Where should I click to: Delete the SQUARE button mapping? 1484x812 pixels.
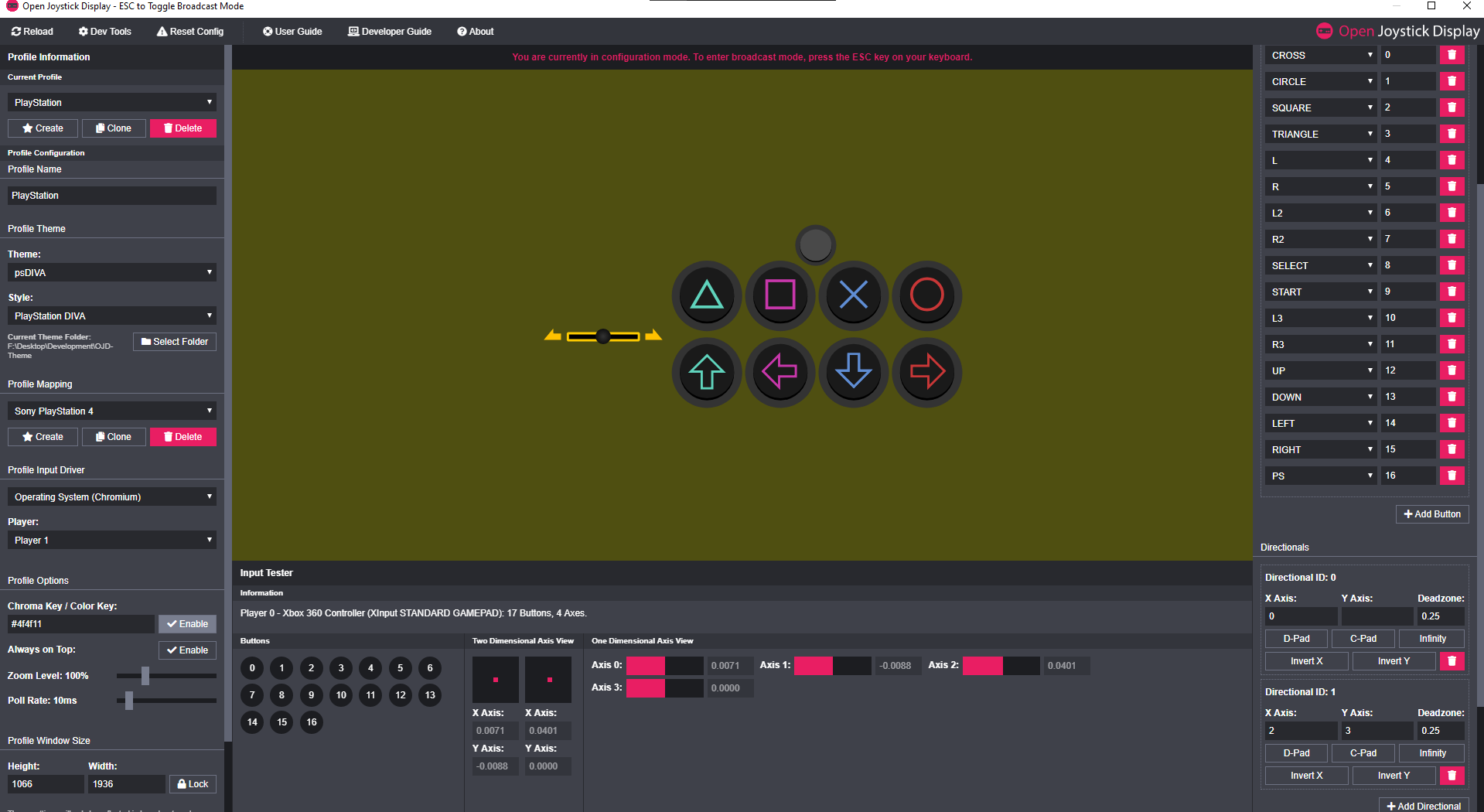pyautogui.click(x=1452, y=107)
